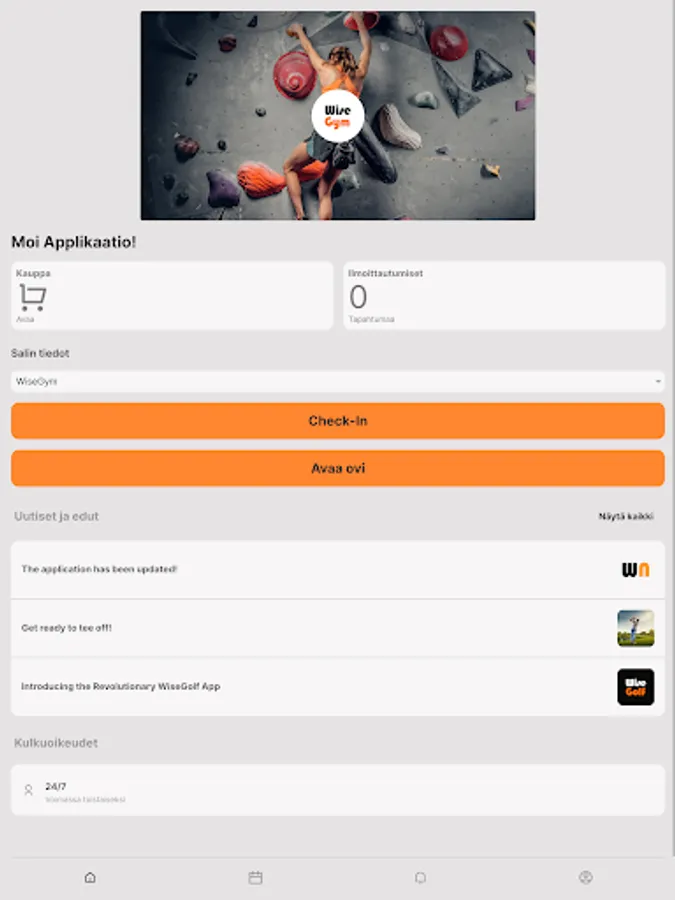Image resolution: width=675 pixels, height=900 pixels.
Task: Click the Avaa ovi button
Action: (x=338, y=468)
